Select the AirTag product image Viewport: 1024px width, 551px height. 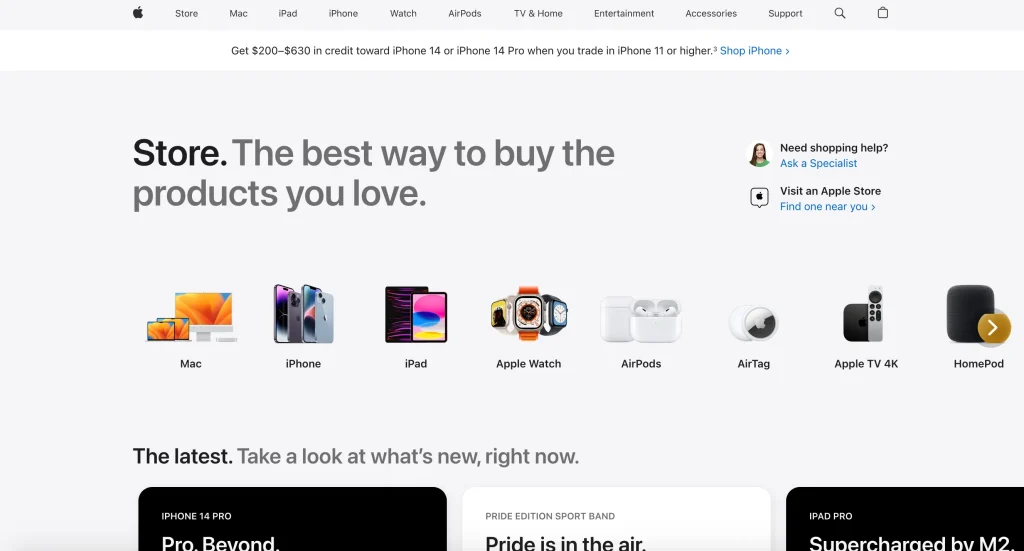(754, 323)
